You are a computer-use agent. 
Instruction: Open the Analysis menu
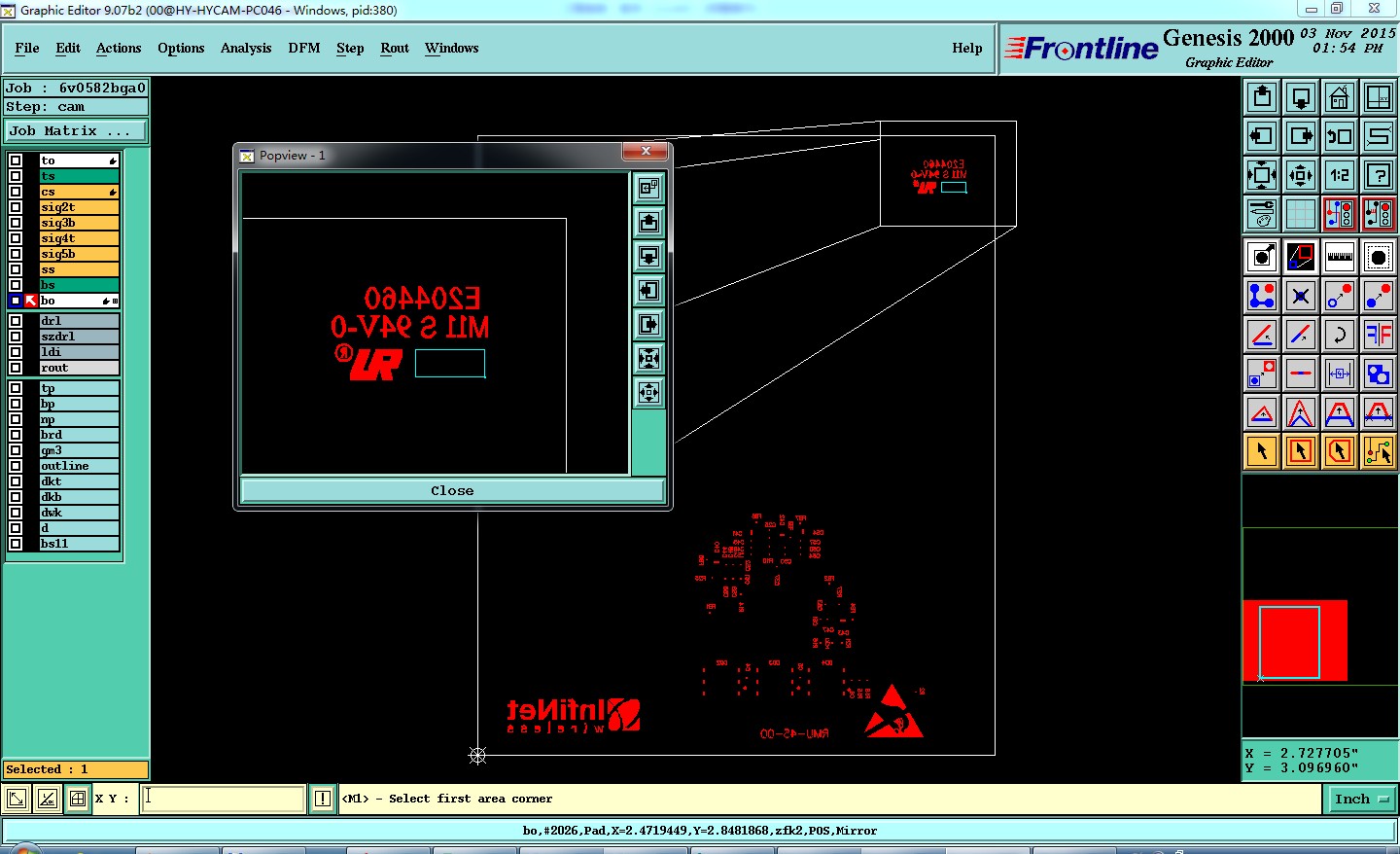tap(246, 48)
